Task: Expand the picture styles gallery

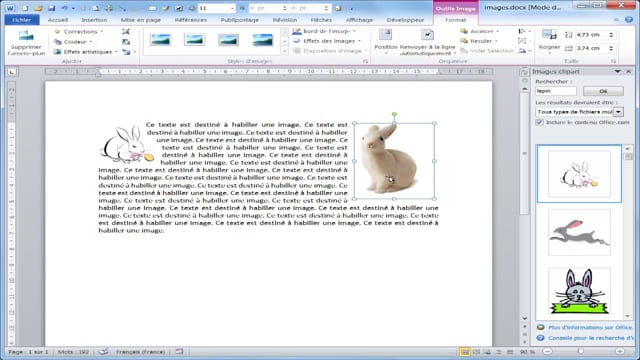Action: pos(284,51)
